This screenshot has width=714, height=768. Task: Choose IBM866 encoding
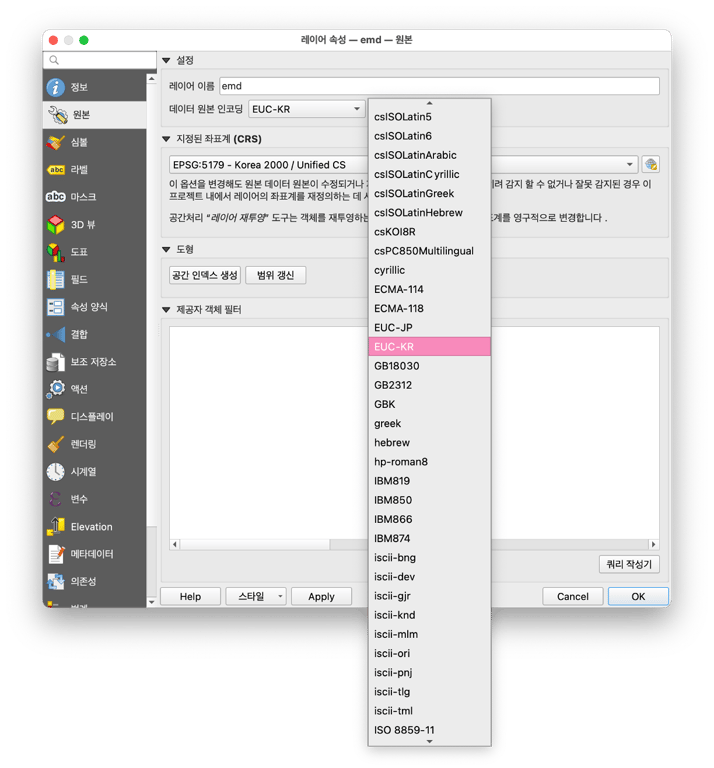pyautogui.click(x=429, y=519)
